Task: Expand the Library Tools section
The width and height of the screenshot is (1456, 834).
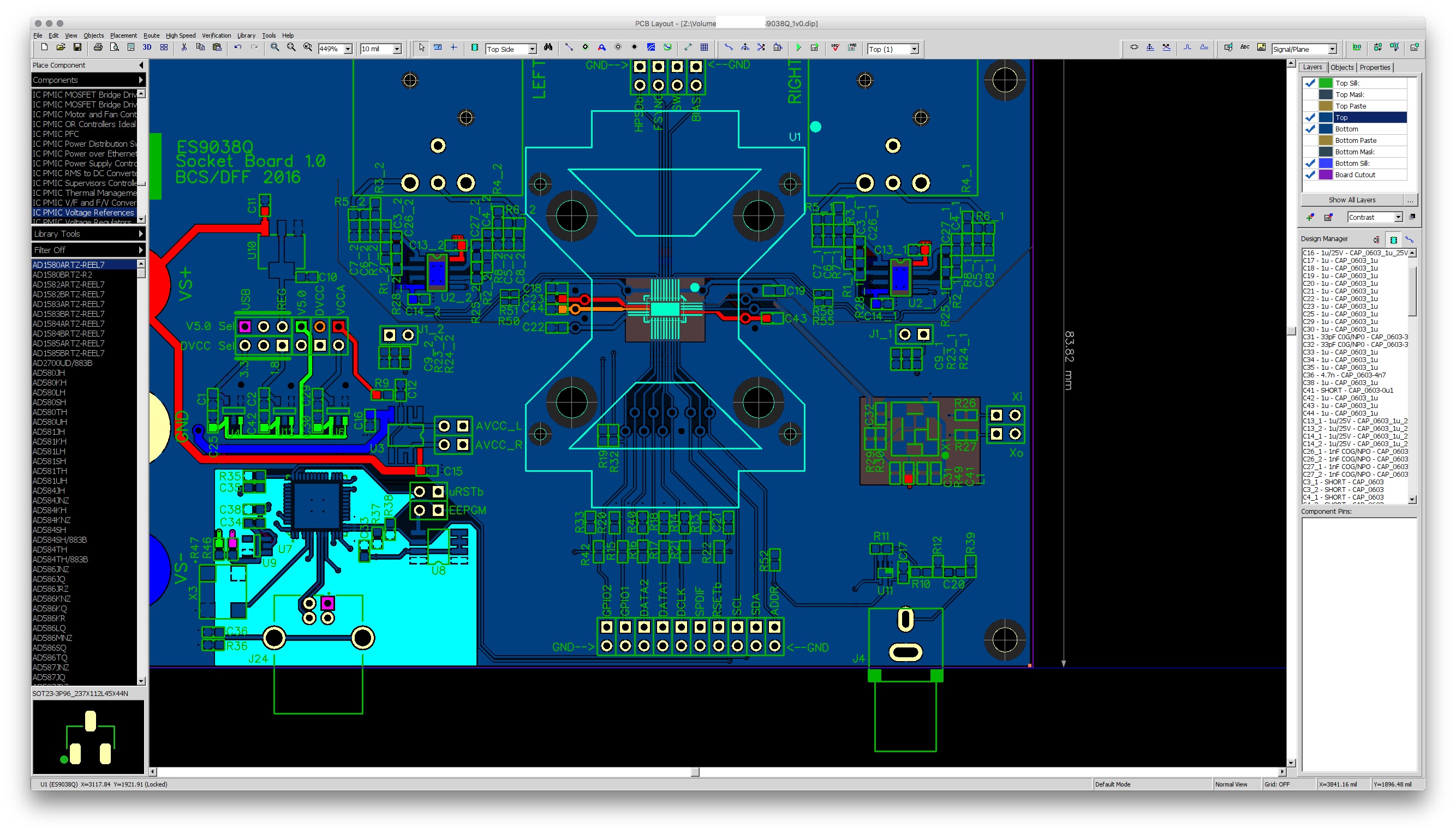Action: pos(88,233)
